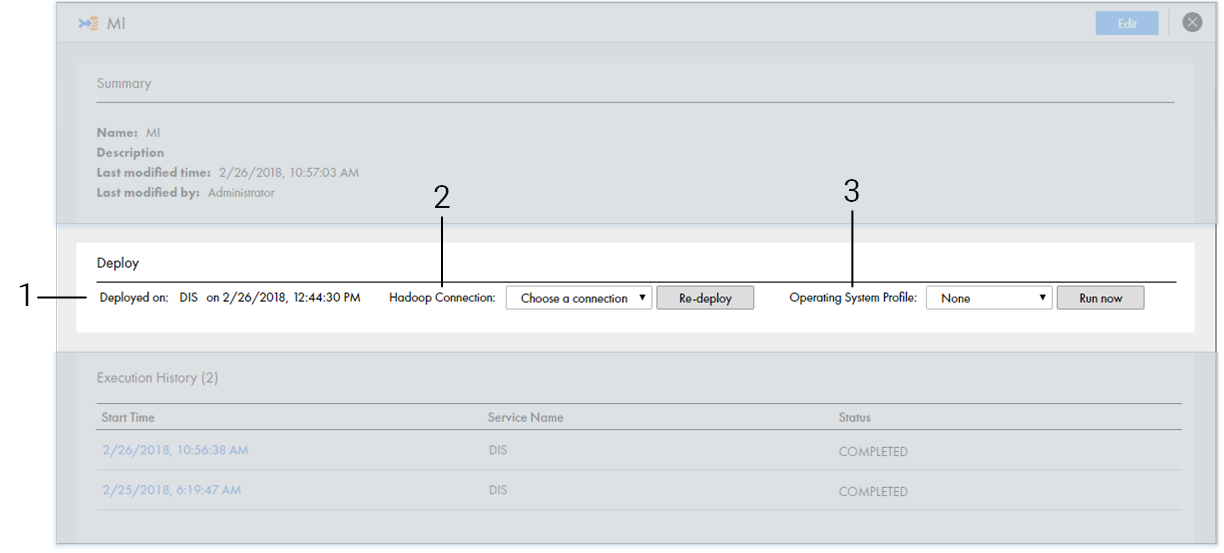1224x553 pixels.
Task: Click the Name: MI summary line
Action: coord(128,132)
